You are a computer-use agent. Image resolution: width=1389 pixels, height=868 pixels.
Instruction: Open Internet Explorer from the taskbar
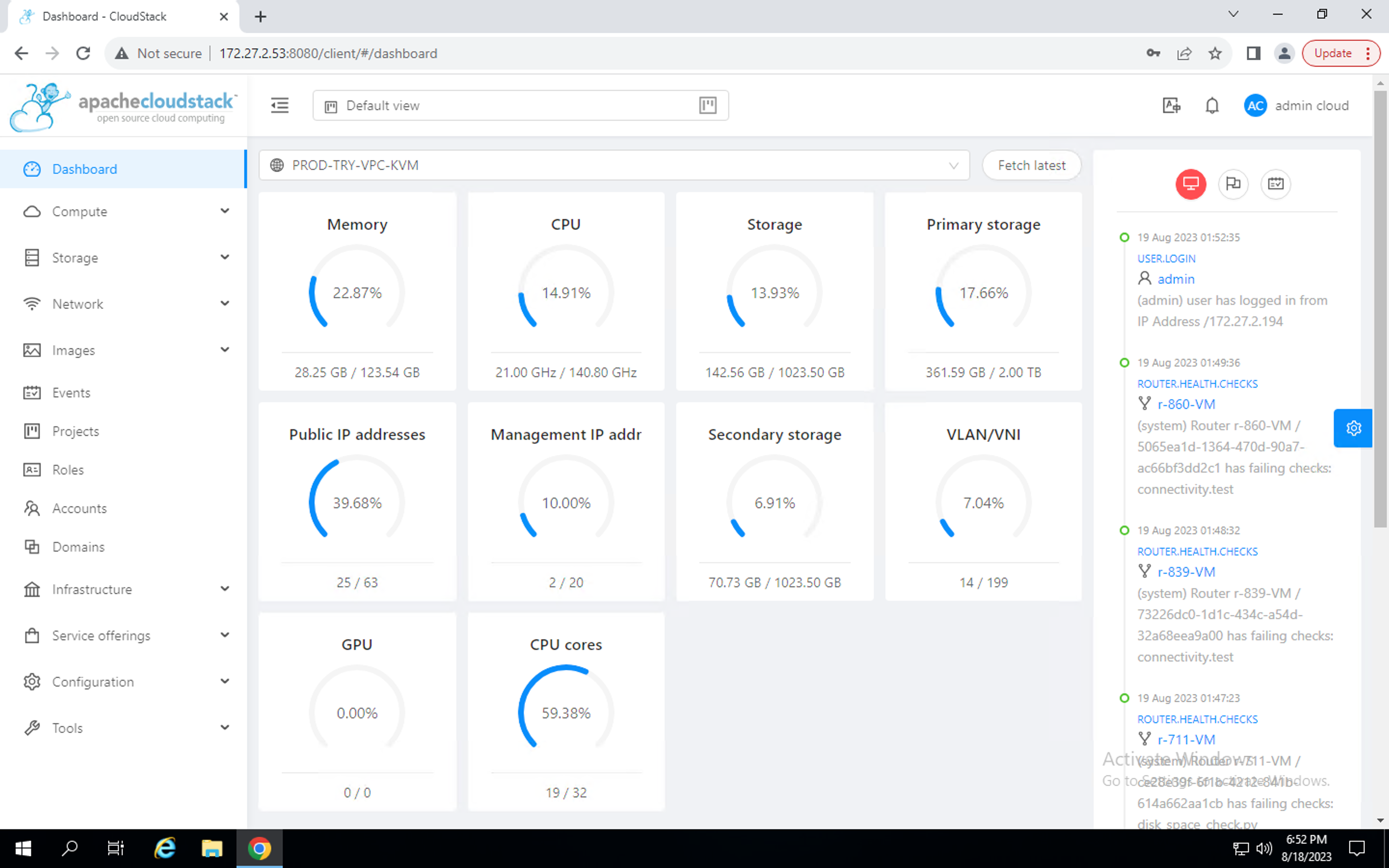165,849
